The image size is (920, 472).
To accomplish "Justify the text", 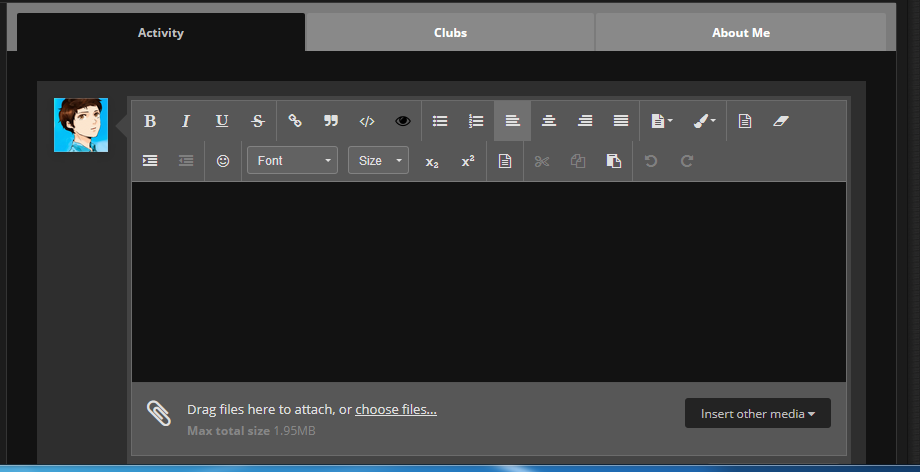I will point(621,121).
